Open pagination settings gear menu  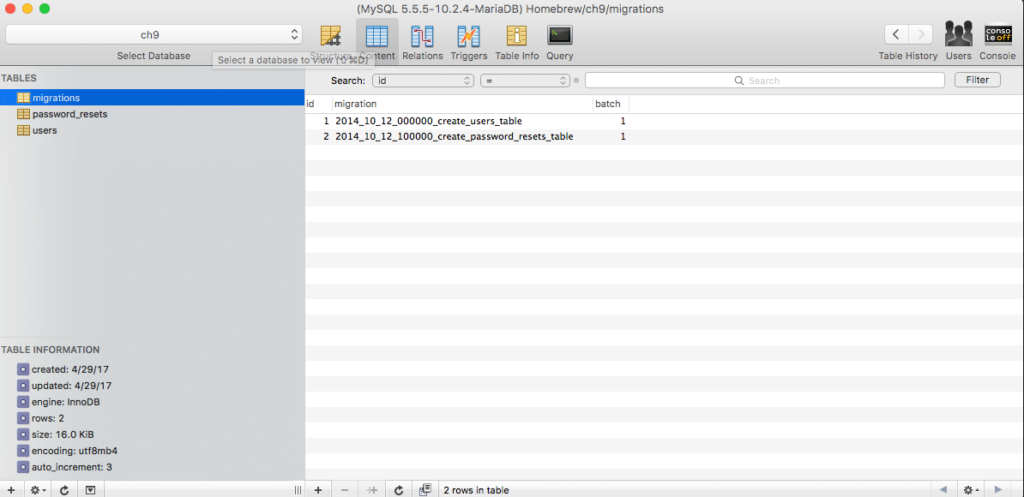point(970,490)
